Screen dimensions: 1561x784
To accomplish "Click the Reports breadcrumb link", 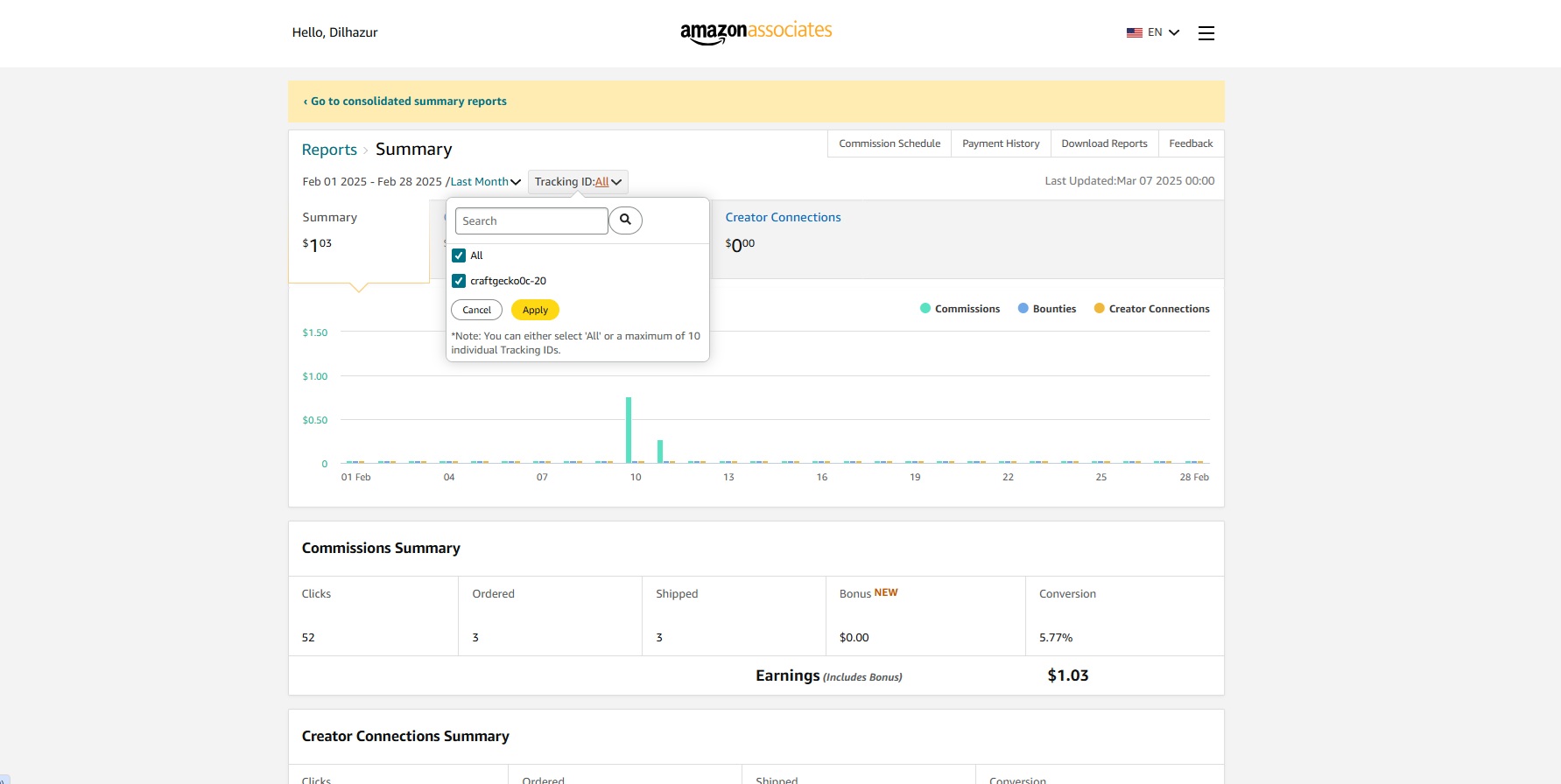I will tap(329, 150).
